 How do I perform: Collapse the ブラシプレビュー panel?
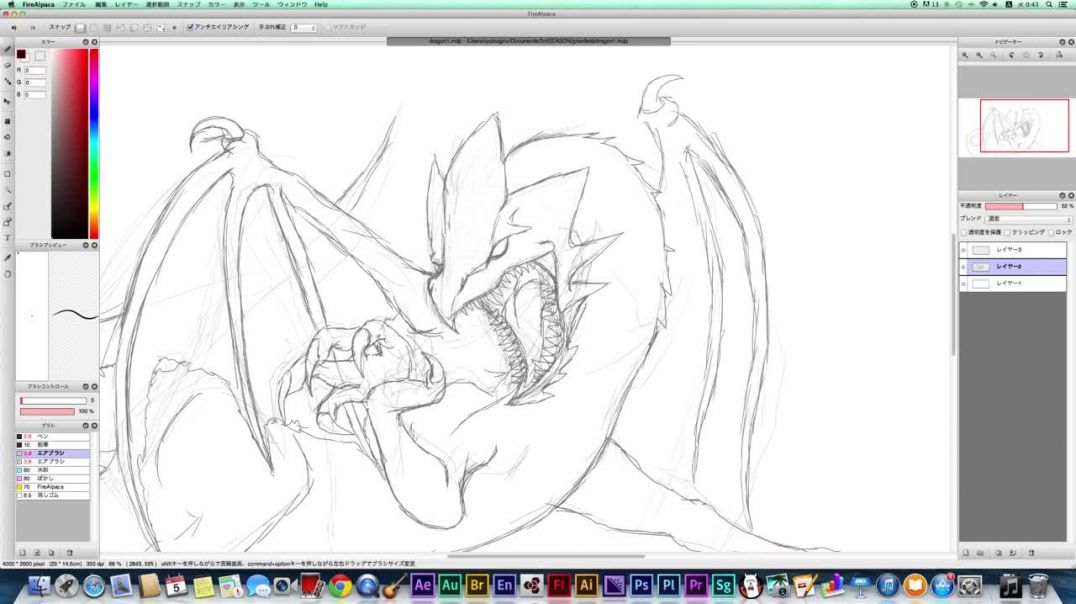pos(86,245)
